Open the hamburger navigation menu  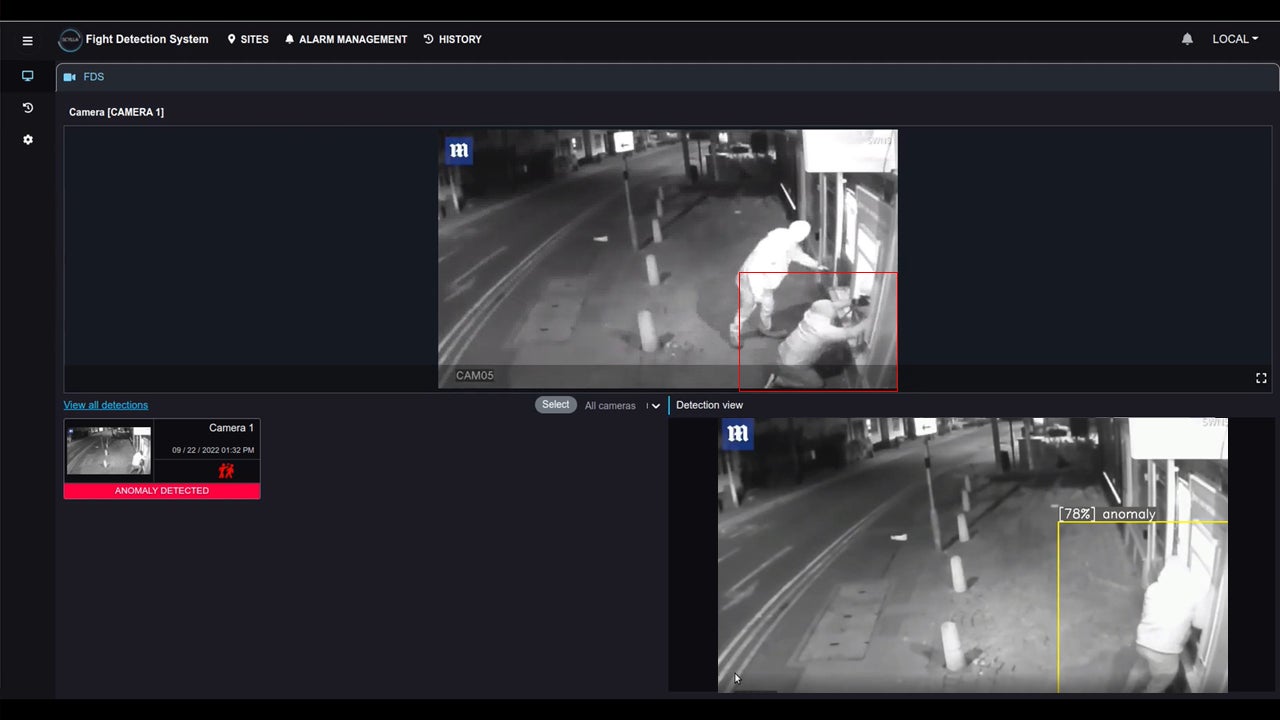tap(27, 40)
